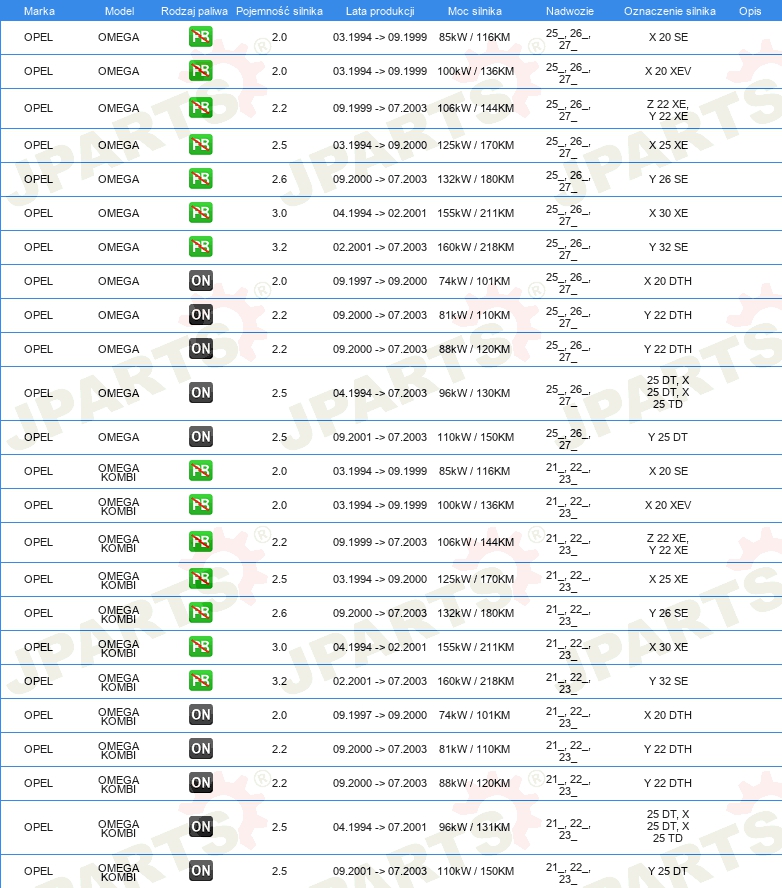Select the 'Moc silnika' column header
Image resolution: width=782 pixels, height=888 pixels.
475,11
